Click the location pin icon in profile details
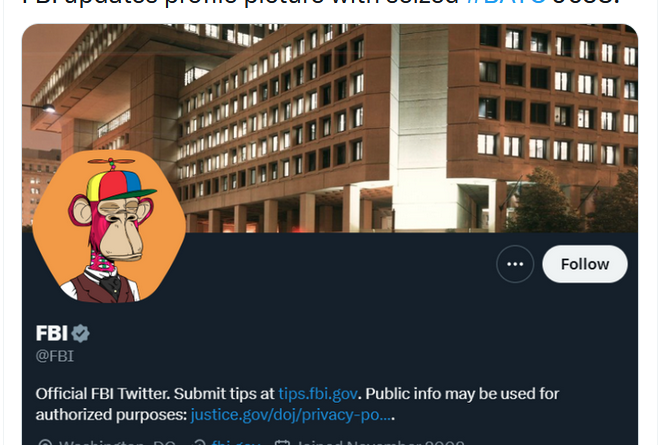 click(x=43, y=442)
